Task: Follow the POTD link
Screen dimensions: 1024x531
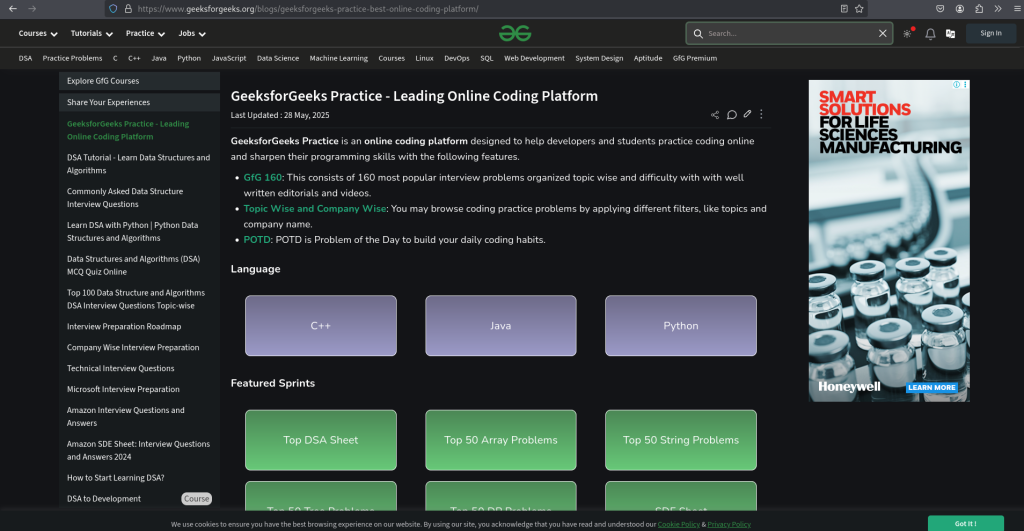Action: coord(257,240)
